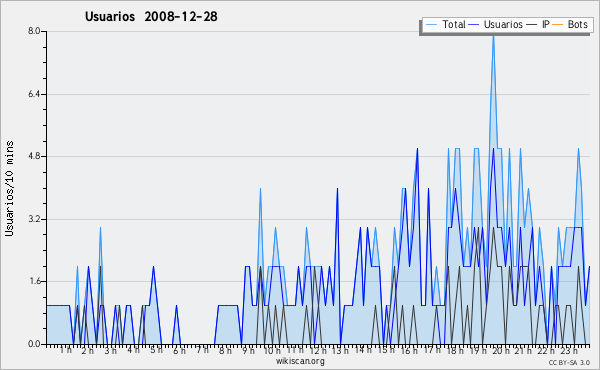The height and width of the screenshot is (370, 600).
Task: Click the dark blue Usuarios legend line
Action: click(474, 25)
